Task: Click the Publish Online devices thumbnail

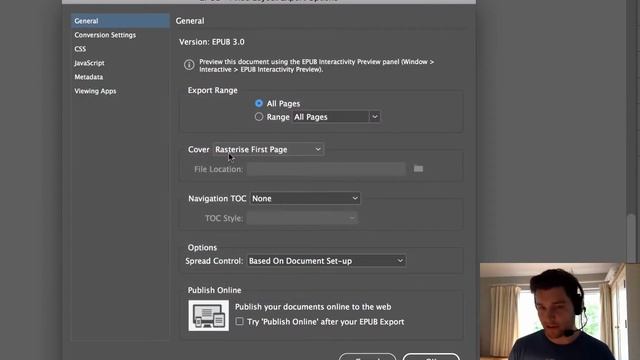Action: pyautogui.click(x=209, y=316)
